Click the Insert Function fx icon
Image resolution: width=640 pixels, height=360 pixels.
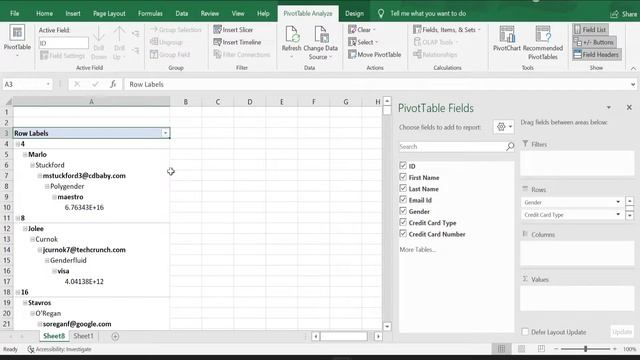pyautogui.click(x=113, y=84)
